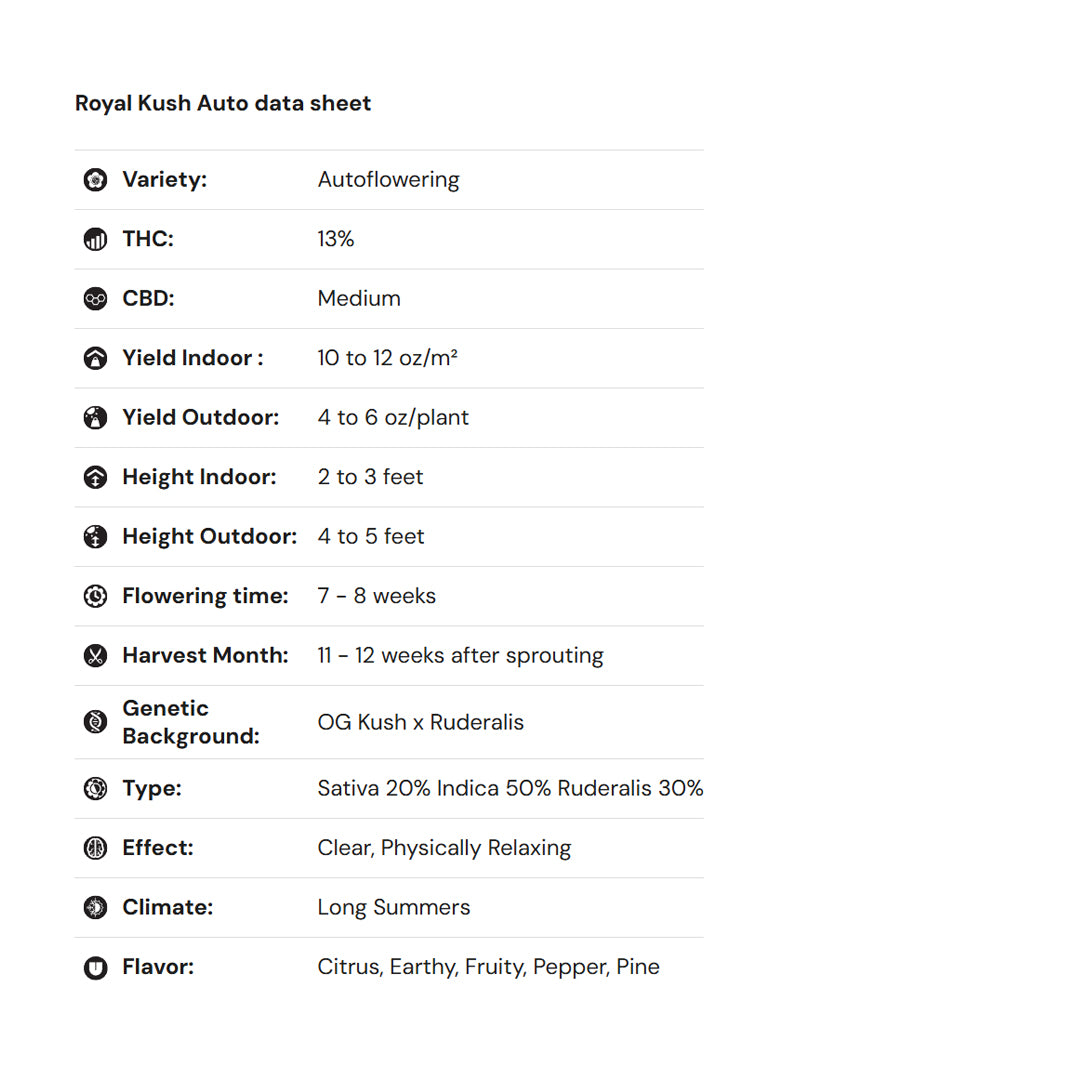This screenshot has width=1080, height=1080.
Task: Click the 13% THC value
Action: [x=336, y=239]
